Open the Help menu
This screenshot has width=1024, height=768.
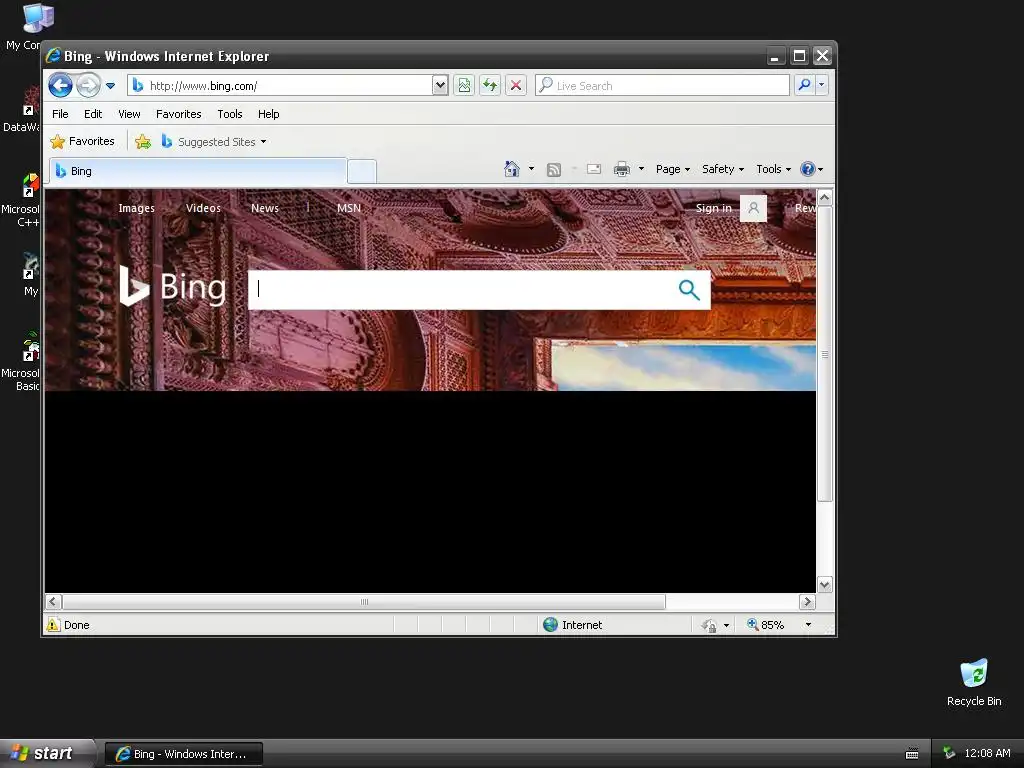(x=268, y=114)
